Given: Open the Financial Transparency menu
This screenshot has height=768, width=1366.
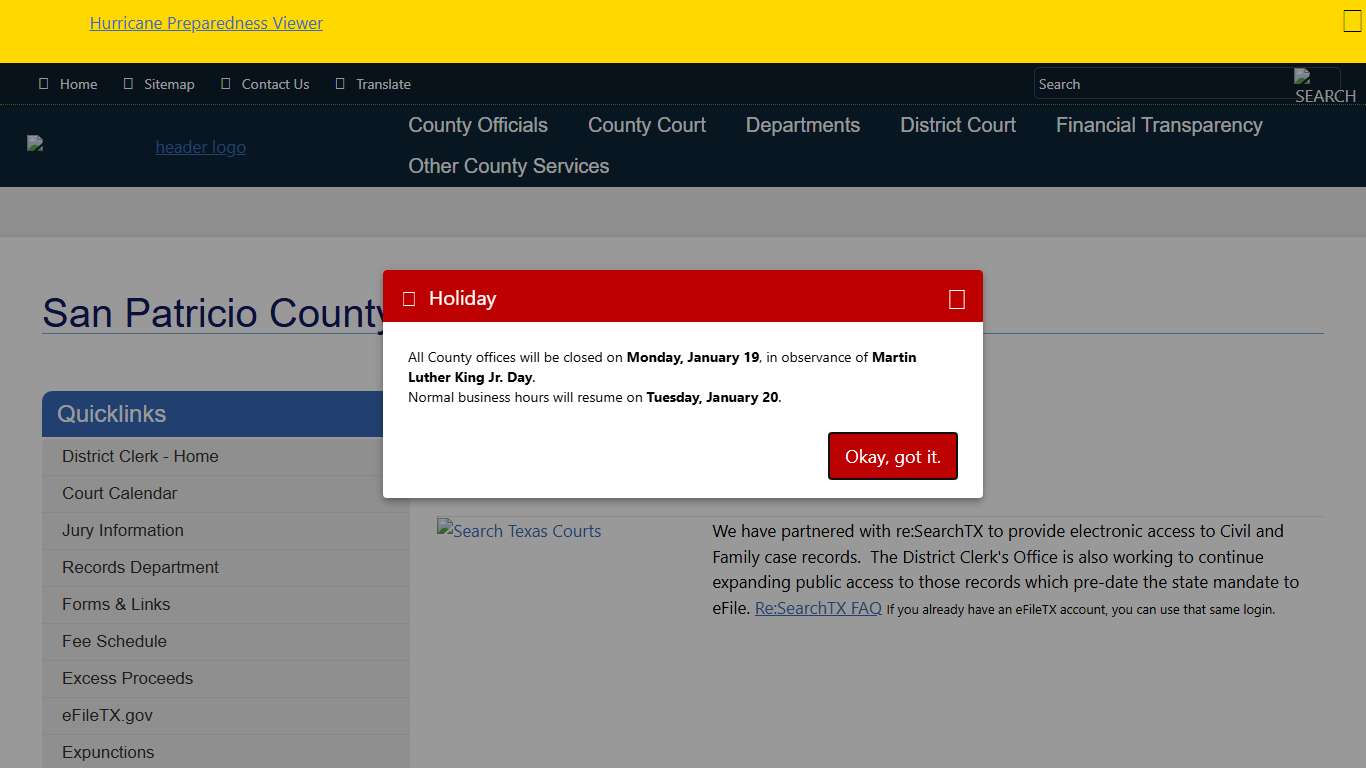Looking at the screenshot, I should [x=1158, y=125].
